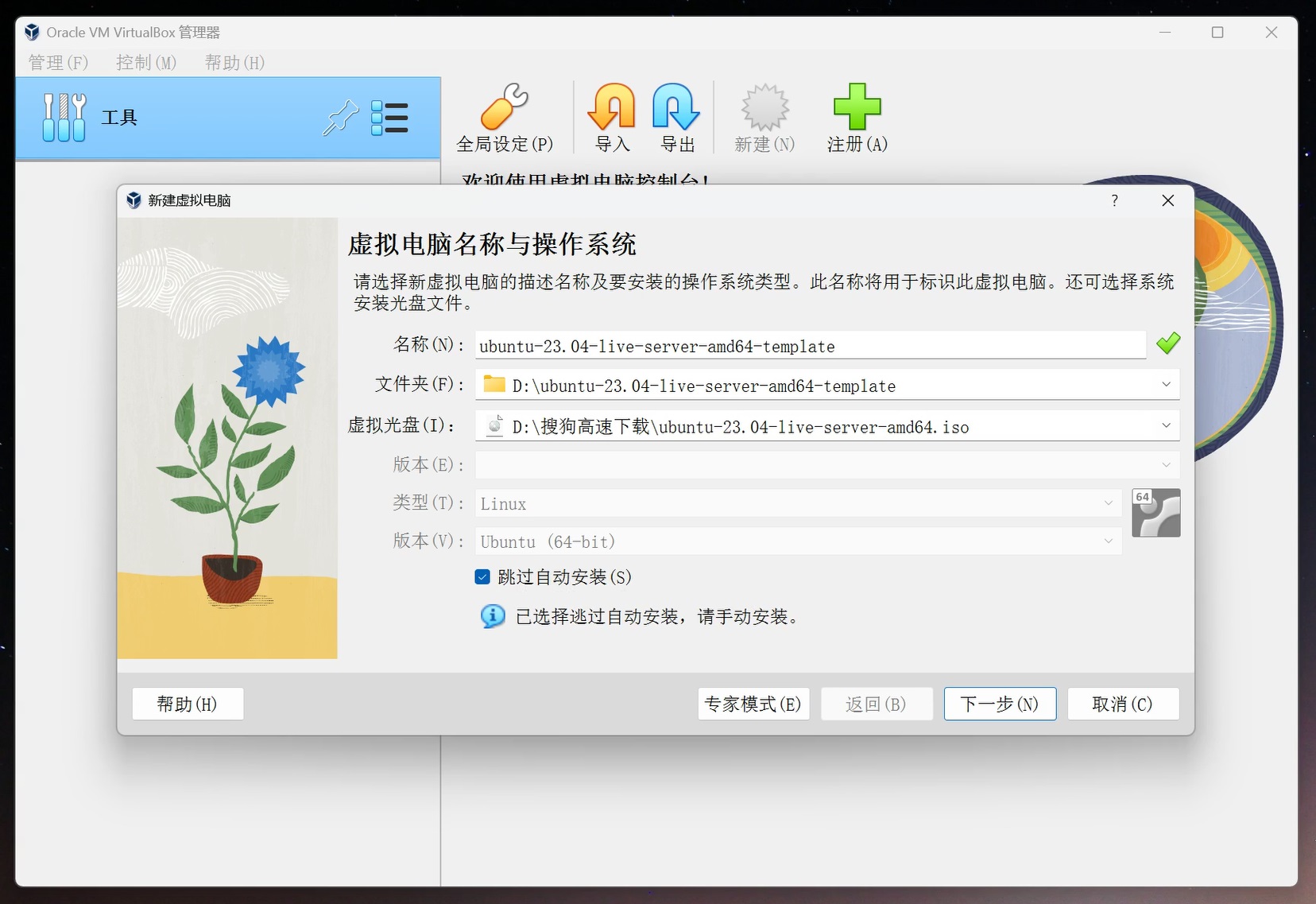The height and width of the screenshot is (904, 1316).
Task: Click the green checkmark beside the name field
Action: [x=1167, y=343]
